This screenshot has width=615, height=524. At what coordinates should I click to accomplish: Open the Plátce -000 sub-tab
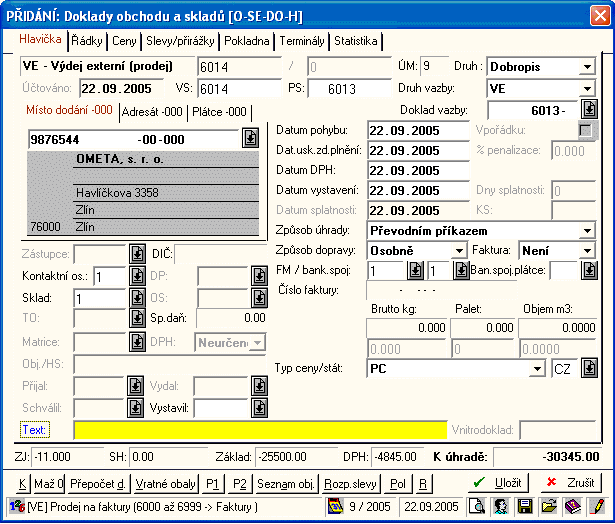click(x=219, y=112)
